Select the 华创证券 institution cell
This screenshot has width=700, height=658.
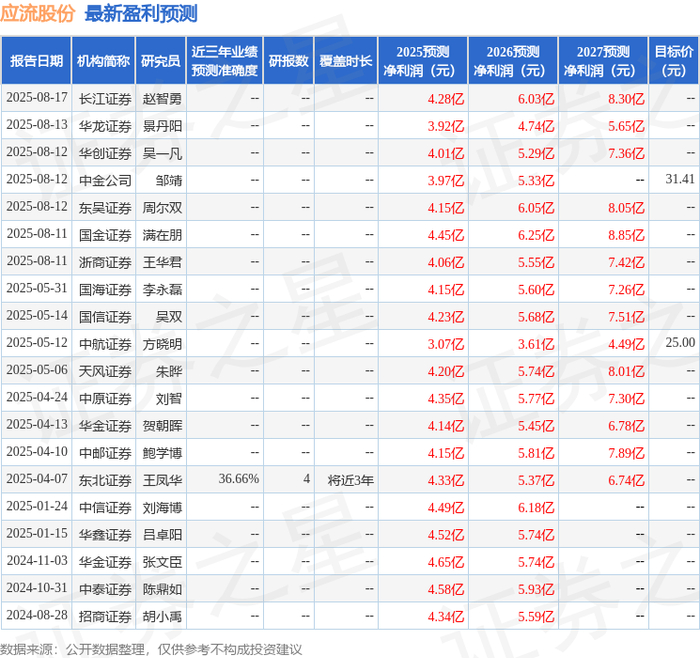tap(105, 153)
